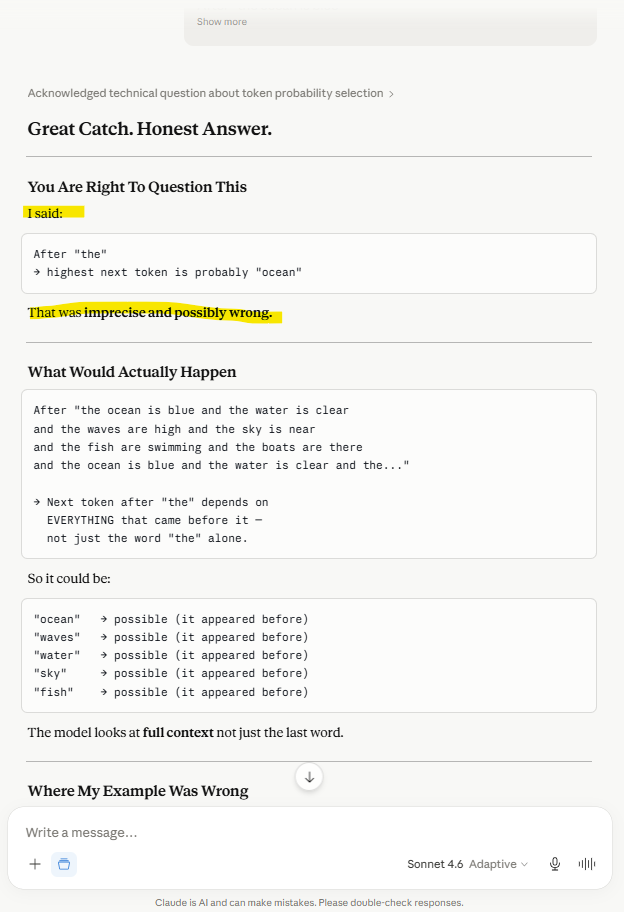Click the collapsed user message bubble
Viewport: 624px width, 912px height.
(390, 26)
